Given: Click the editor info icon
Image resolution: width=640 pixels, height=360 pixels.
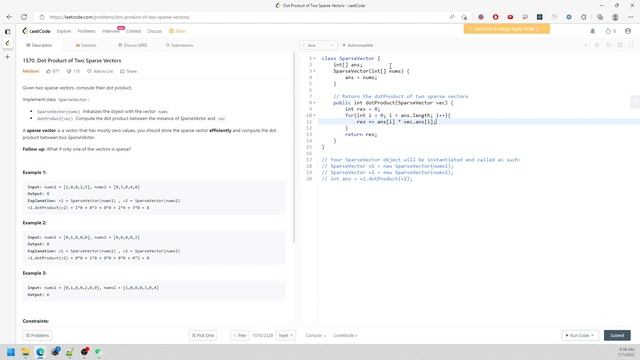Looking at the screenshot, I should 586,45.
